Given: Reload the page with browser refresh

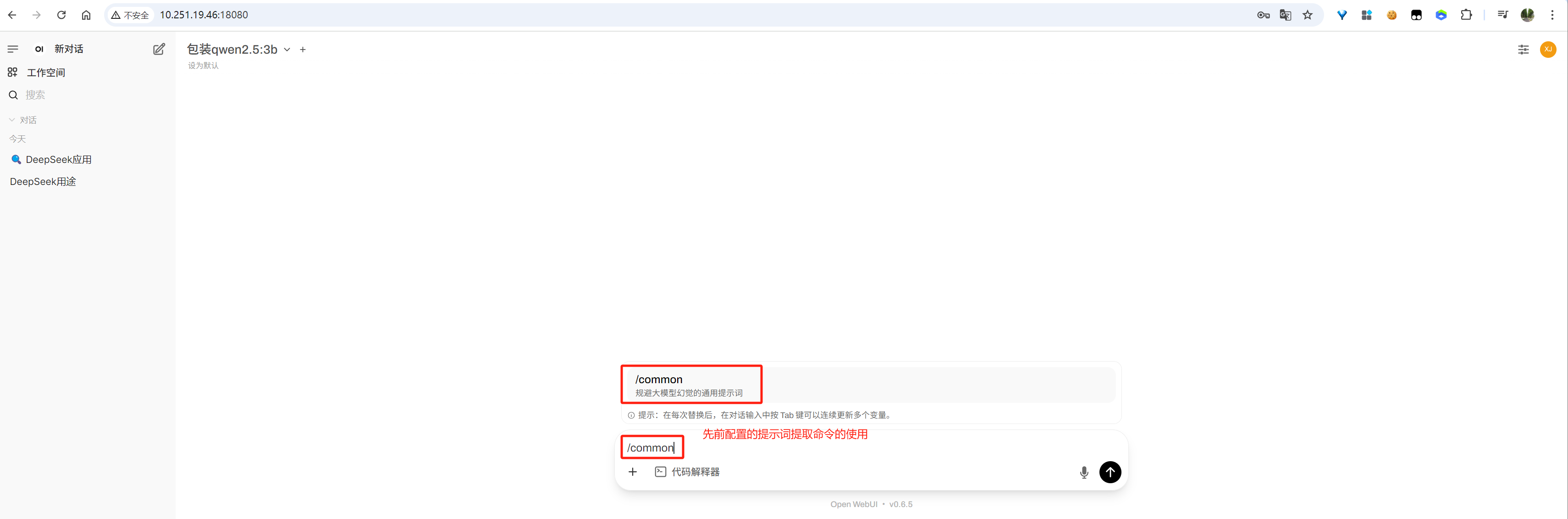Looking at the screenshot, I should (x=61, y=15).
